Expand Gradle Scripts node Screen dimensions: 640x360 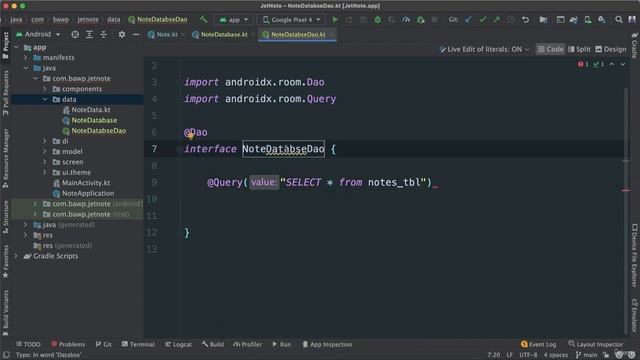[17, 256]
